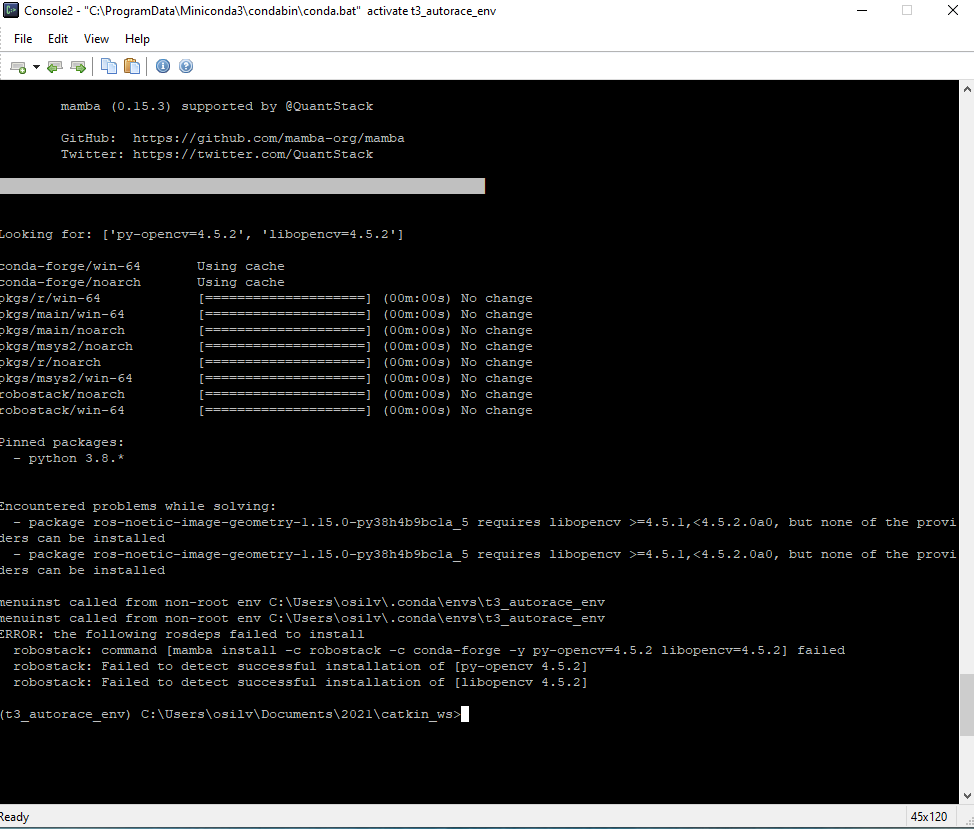This screenshot has height=829, width=974.
Task: Click the 'Ready' status bar text
Action: [x=14, y=817]
